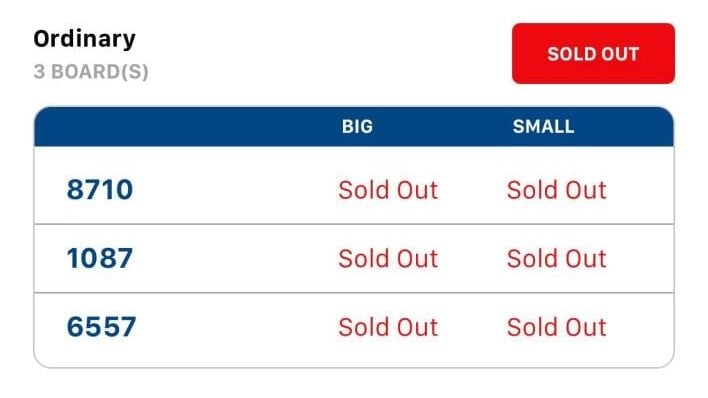The height and width of the screenshot is (398, 708).
Task: Click SMALL Sold Out for 1087
Action: [x=556, y=258]
